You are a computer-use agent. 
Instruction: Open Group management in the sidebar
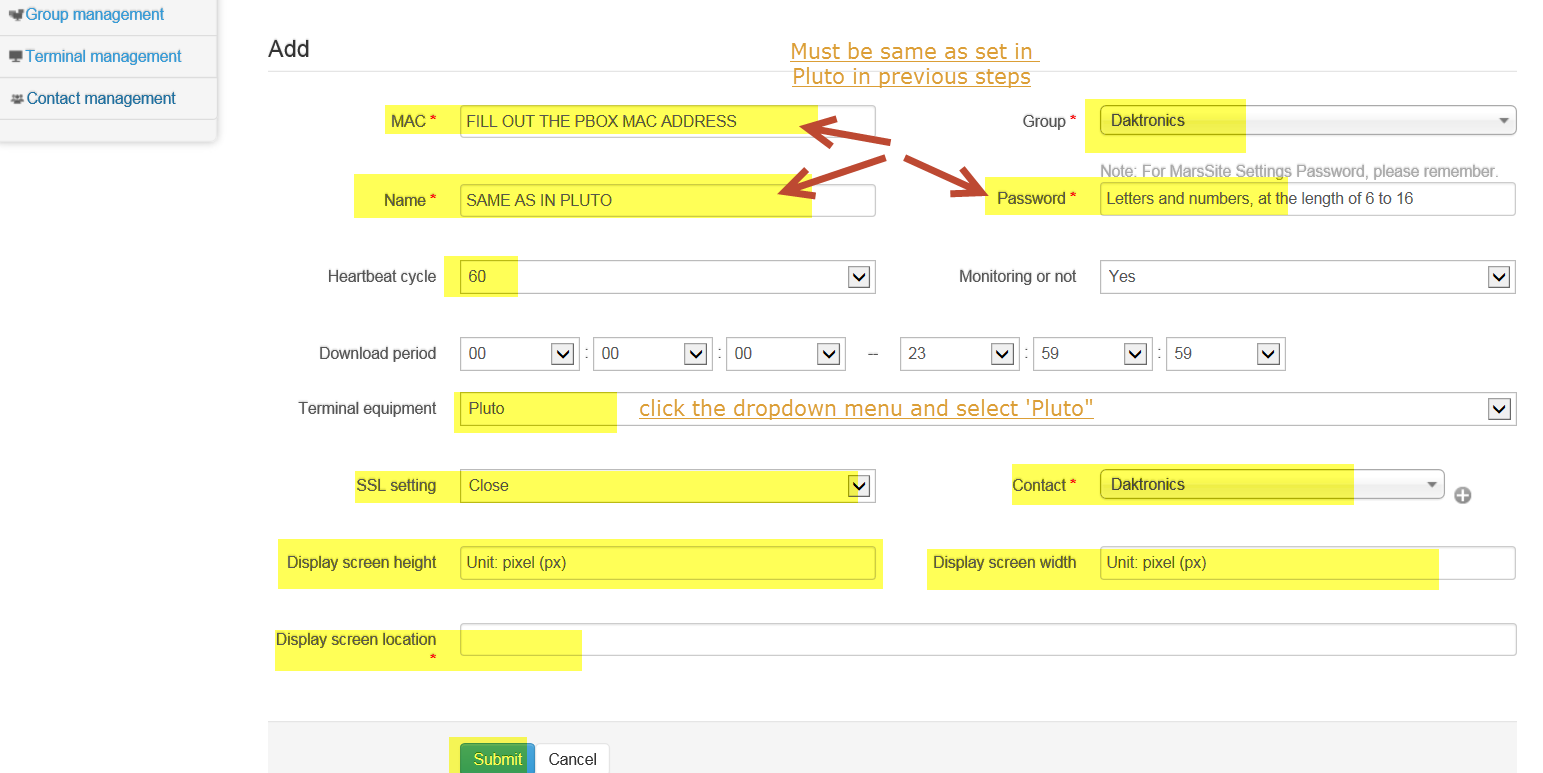[x=94, y=15]
